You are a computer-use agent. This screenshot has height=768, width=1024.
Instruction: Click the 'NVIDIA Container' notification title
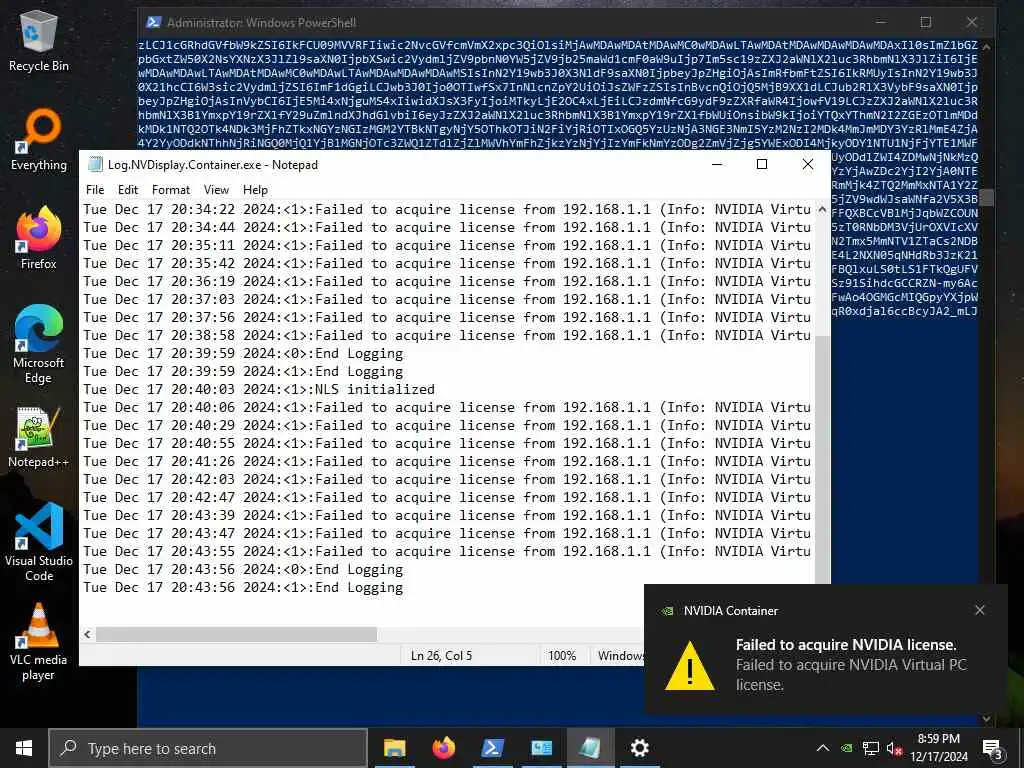[731, 611]
